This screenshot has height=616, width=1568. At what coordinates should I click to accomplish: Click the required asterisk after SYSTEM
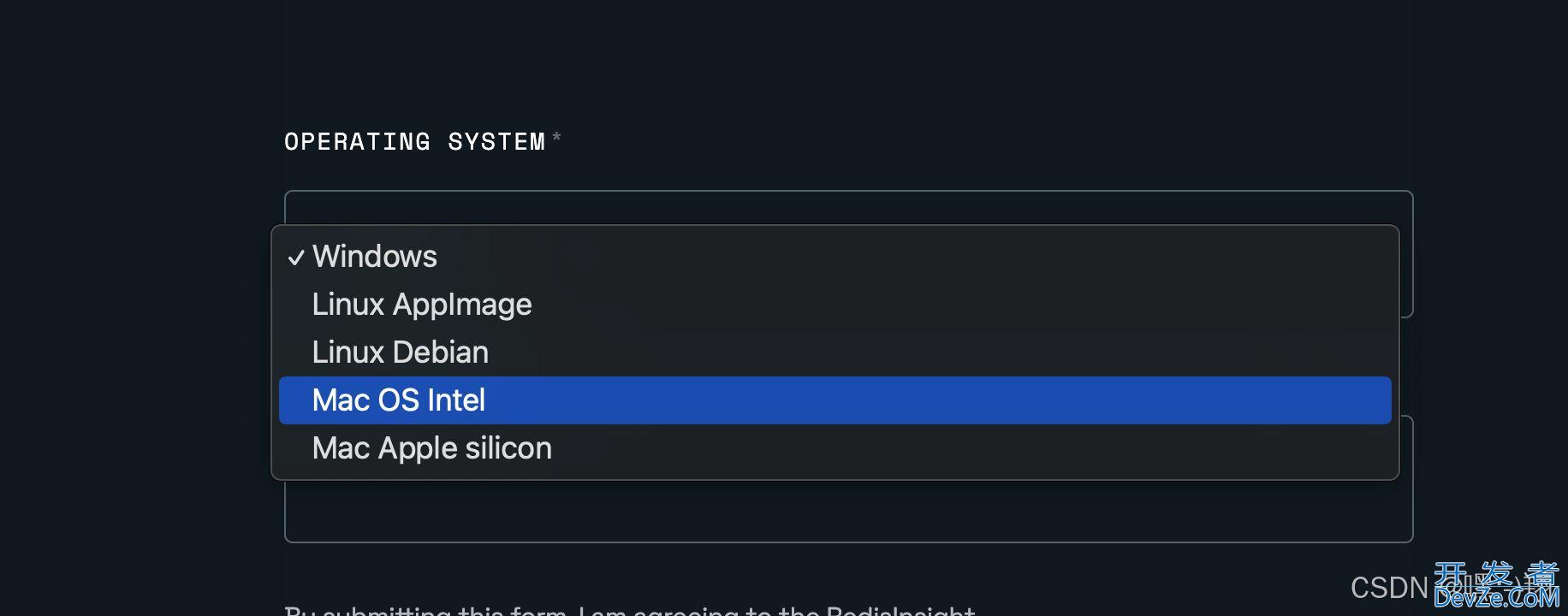click(x=556, y=137)
